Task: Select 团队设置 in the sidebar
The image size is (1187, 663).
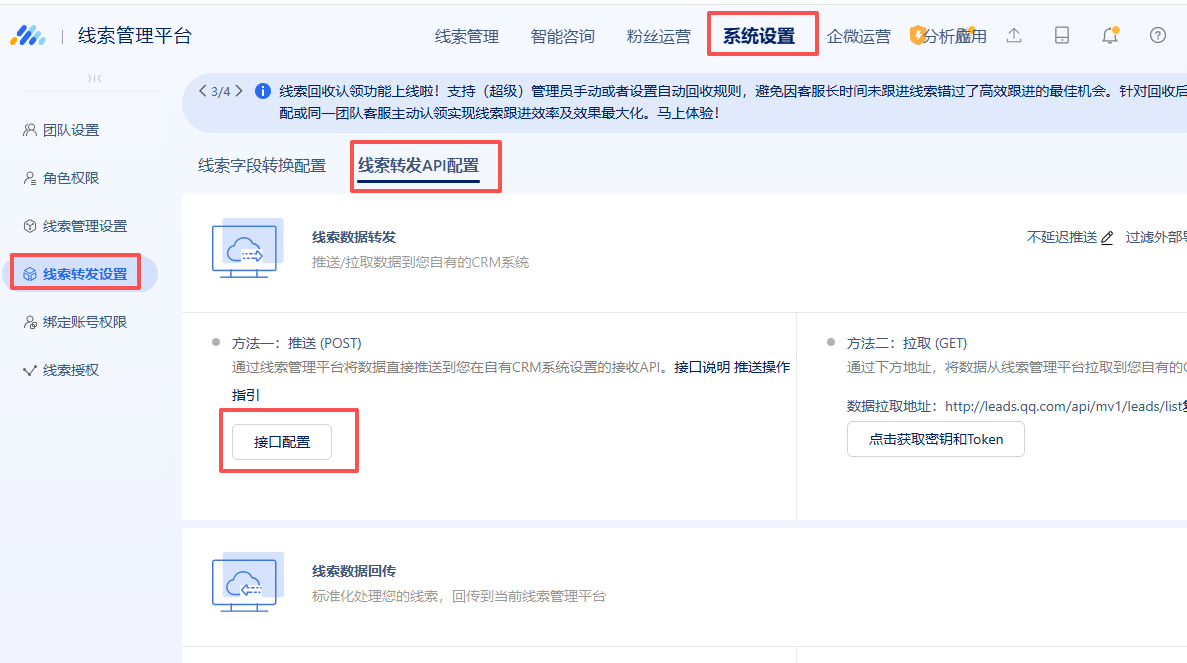Action: click(71, 130)
